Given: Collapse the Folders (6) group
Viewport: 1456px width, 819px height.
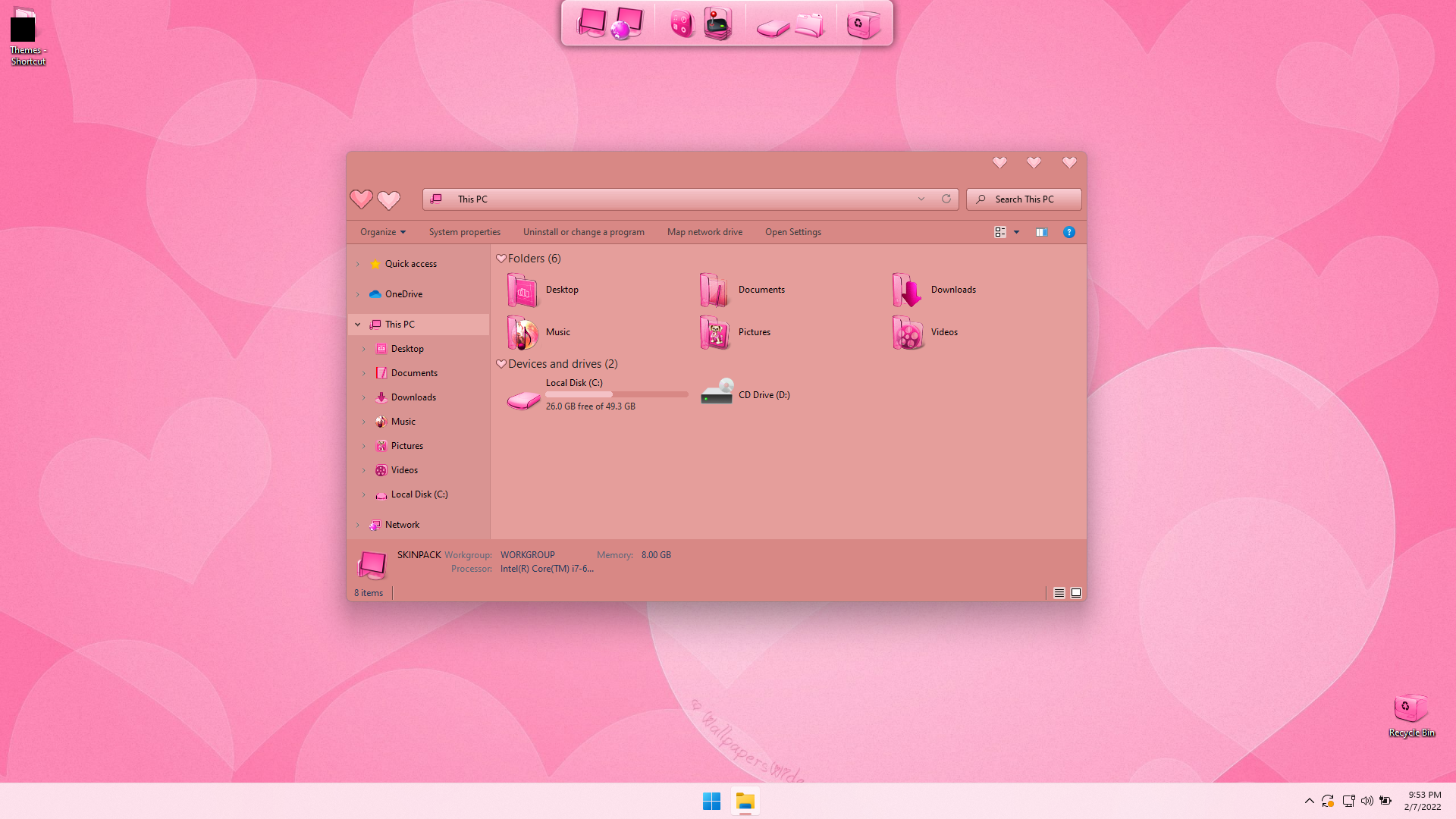Looking at the screenshot, I should pos(501,259).
